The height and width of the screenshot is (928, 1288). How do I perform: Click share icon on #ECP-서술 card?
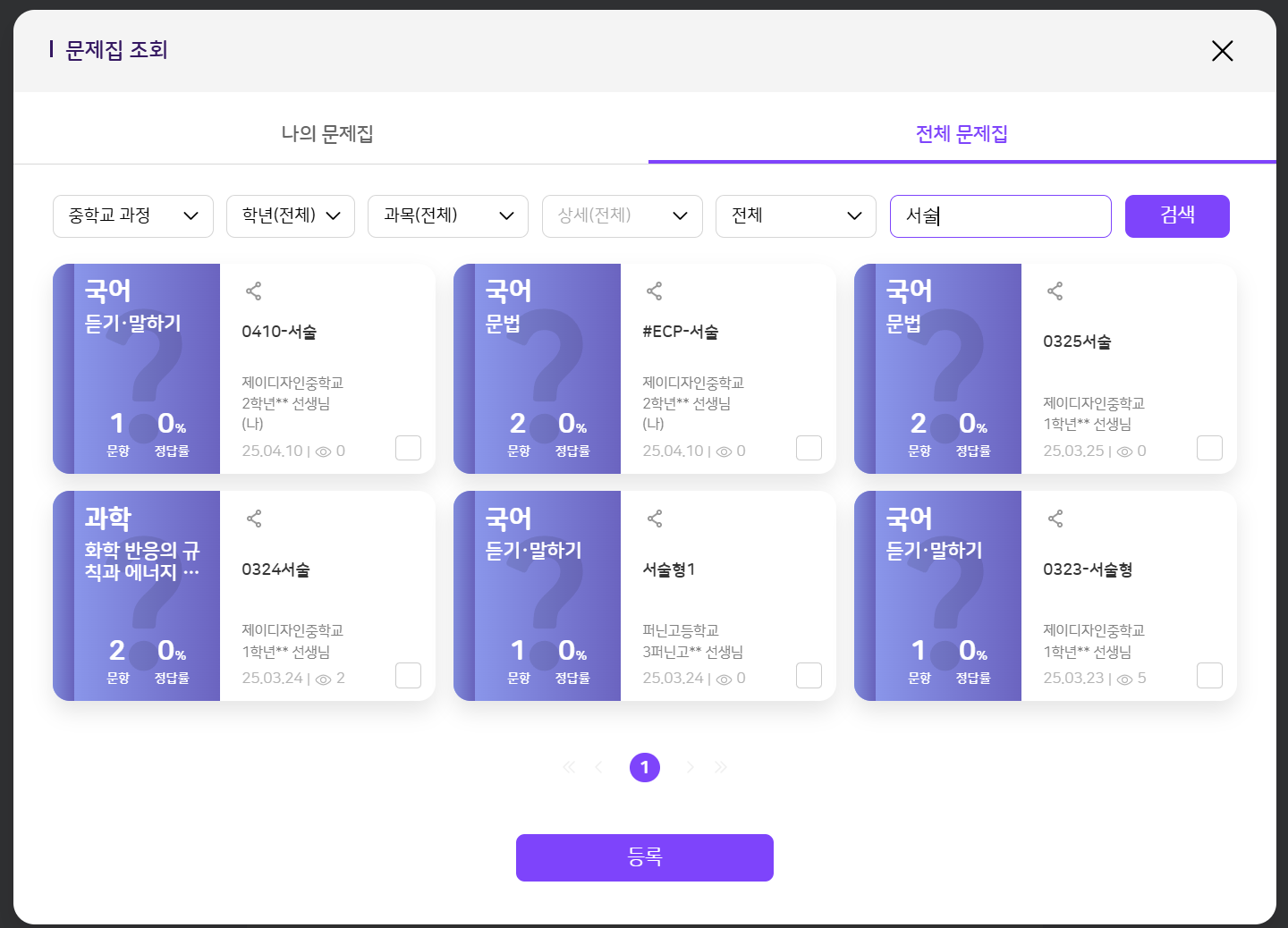point(655,291)
